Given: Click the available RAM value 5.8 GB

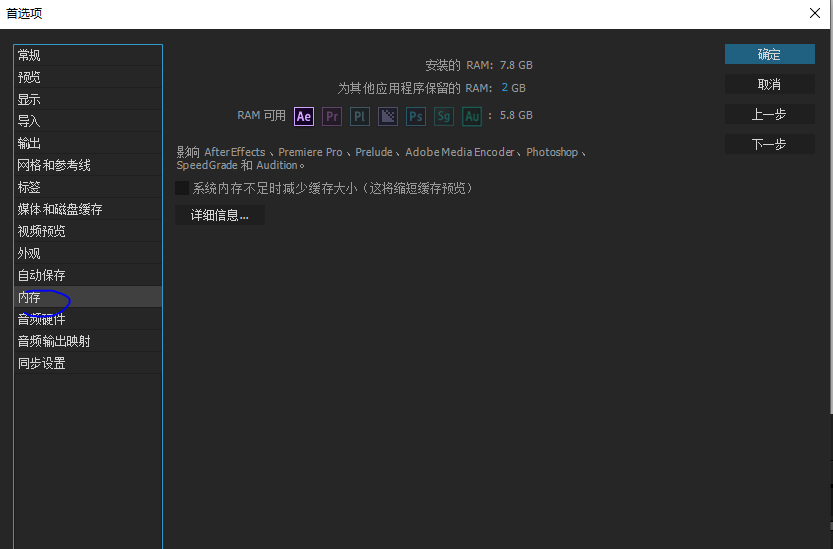Looking at the screenshot, I should click(516, 115).
